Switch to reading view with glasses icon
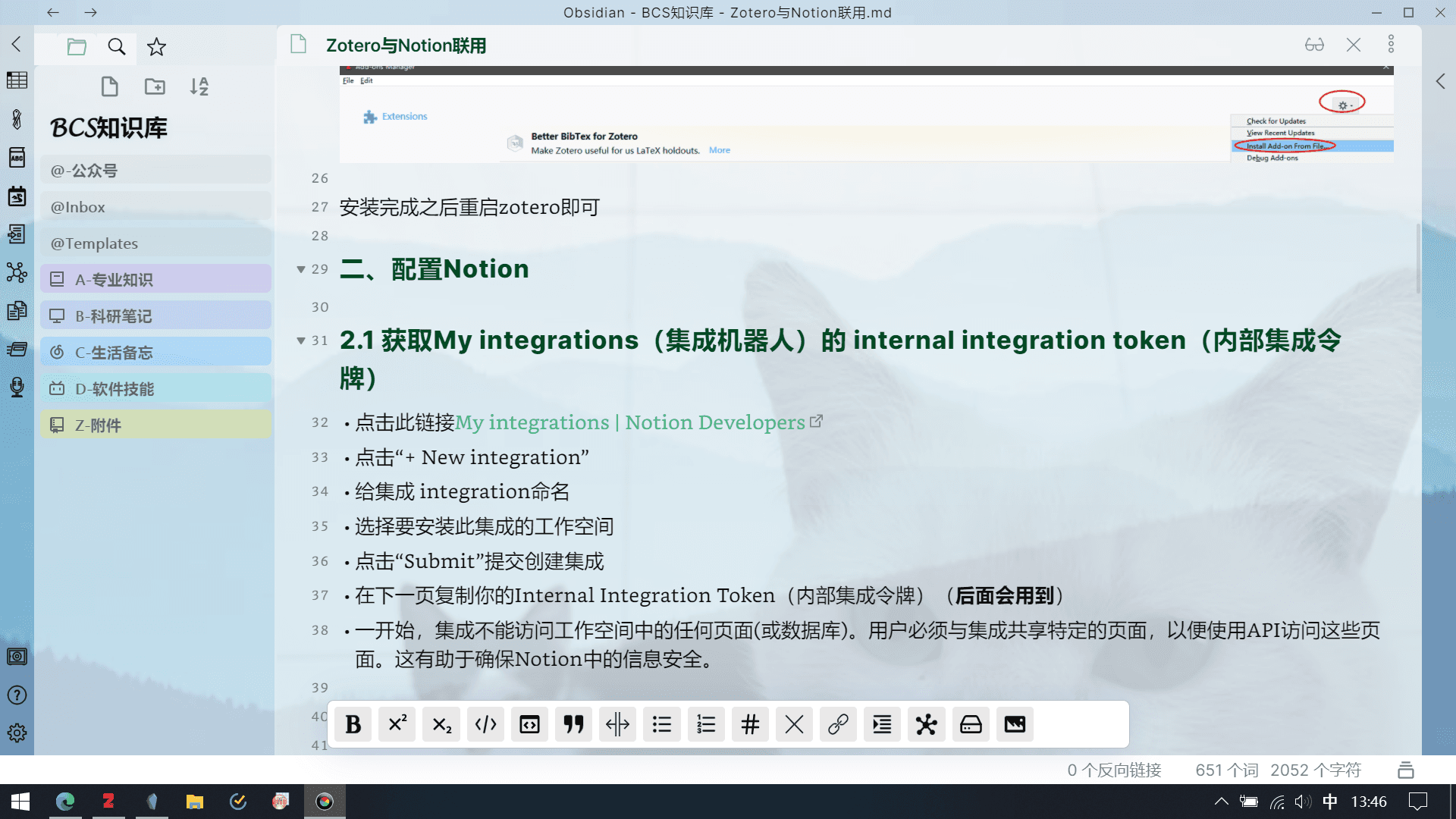Image resolution: width=1456 pixels, height=819 pixels. pos(1314,45)
